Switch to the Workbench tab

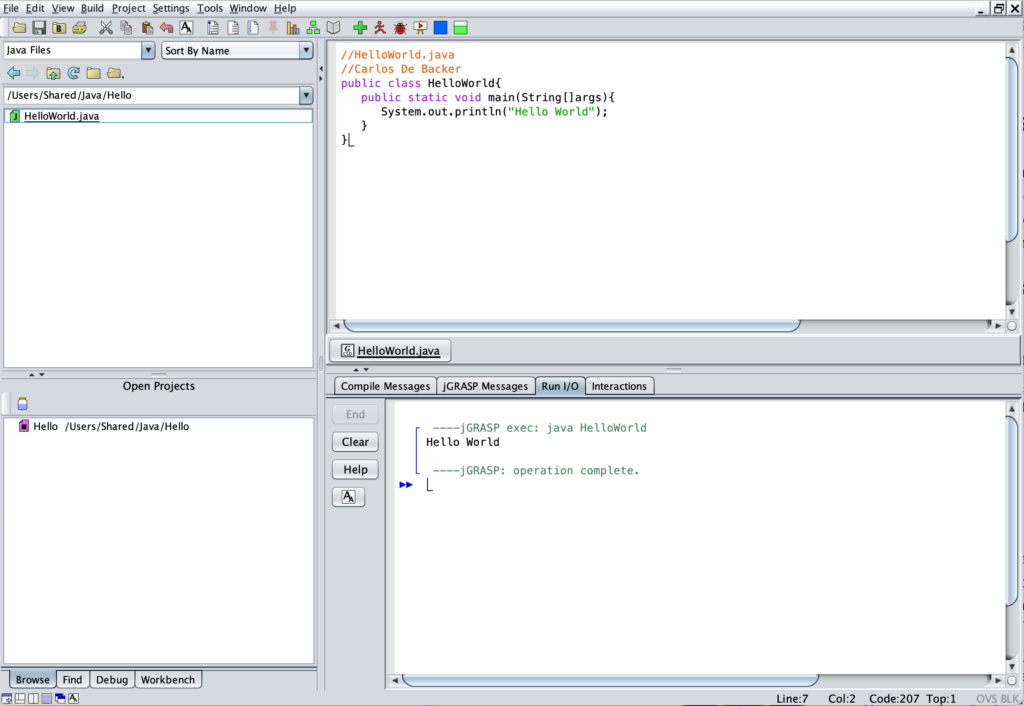tap(168, 679)
